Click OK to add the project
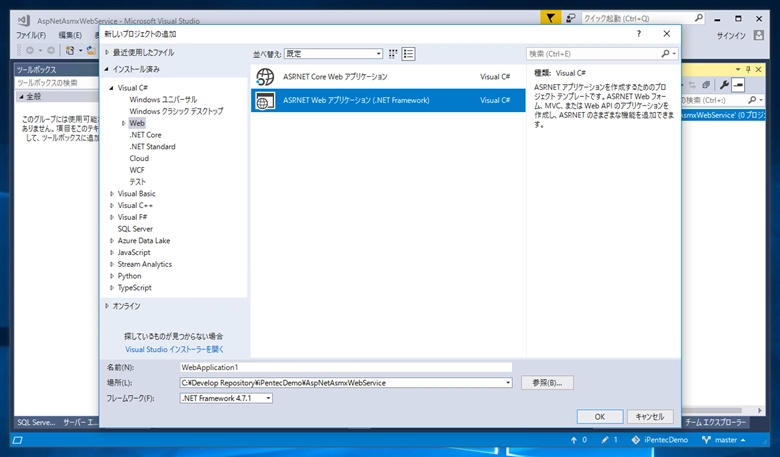The width and height of the screenshot is (780, 457). pyautogui.click(x=600, y=417)
